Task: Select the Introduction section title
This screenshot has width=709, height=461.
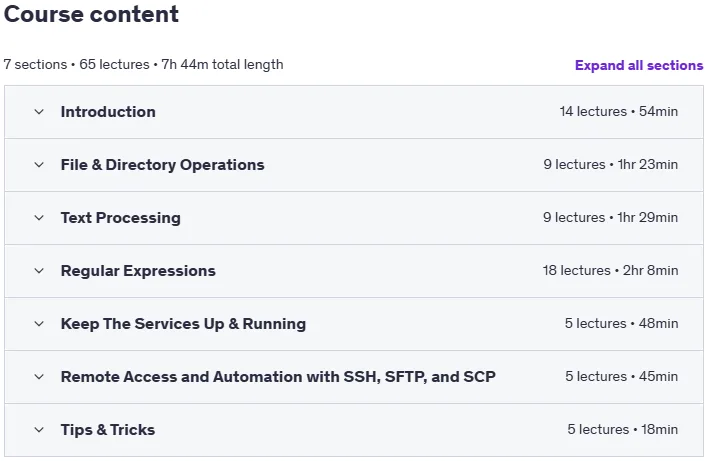Action: [x=108, y=112]
